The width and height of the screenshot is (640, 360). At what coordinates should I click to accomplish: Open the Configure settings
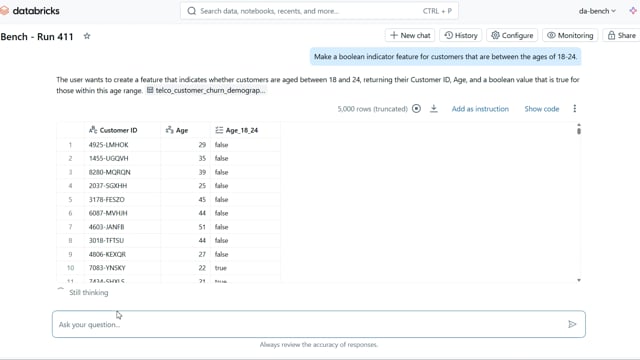point(512,36)
